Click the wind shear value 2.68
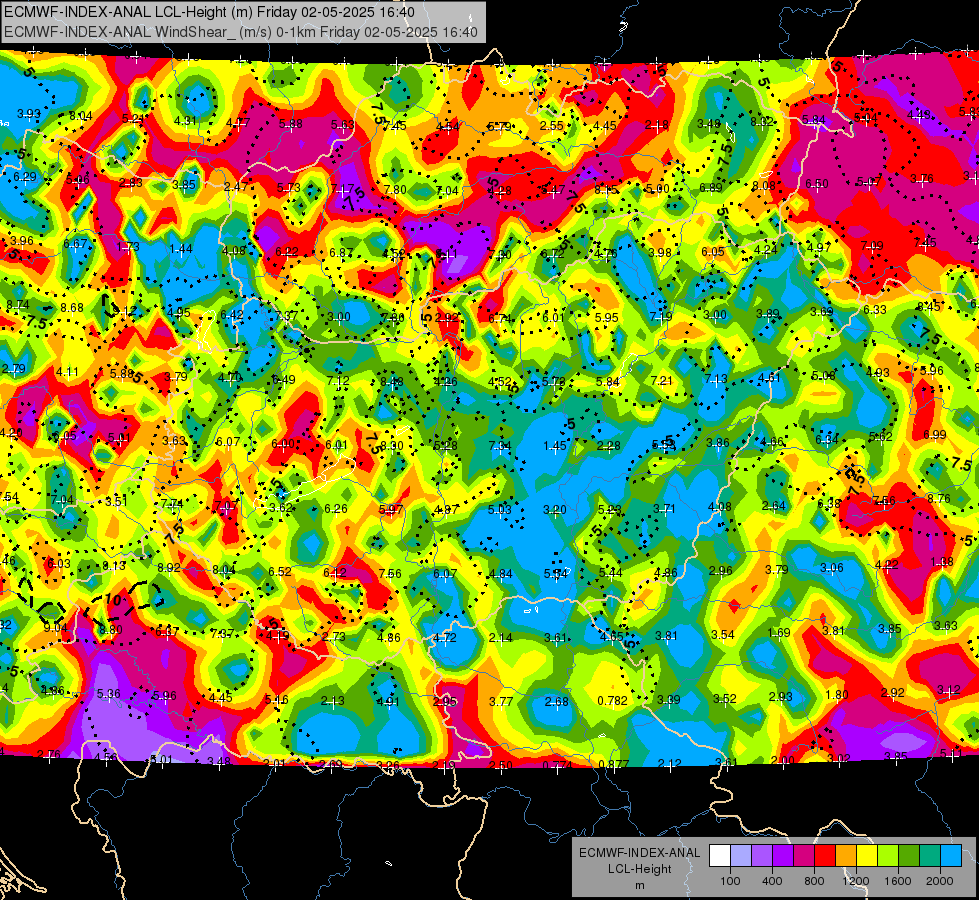 [x=556, y=701]
